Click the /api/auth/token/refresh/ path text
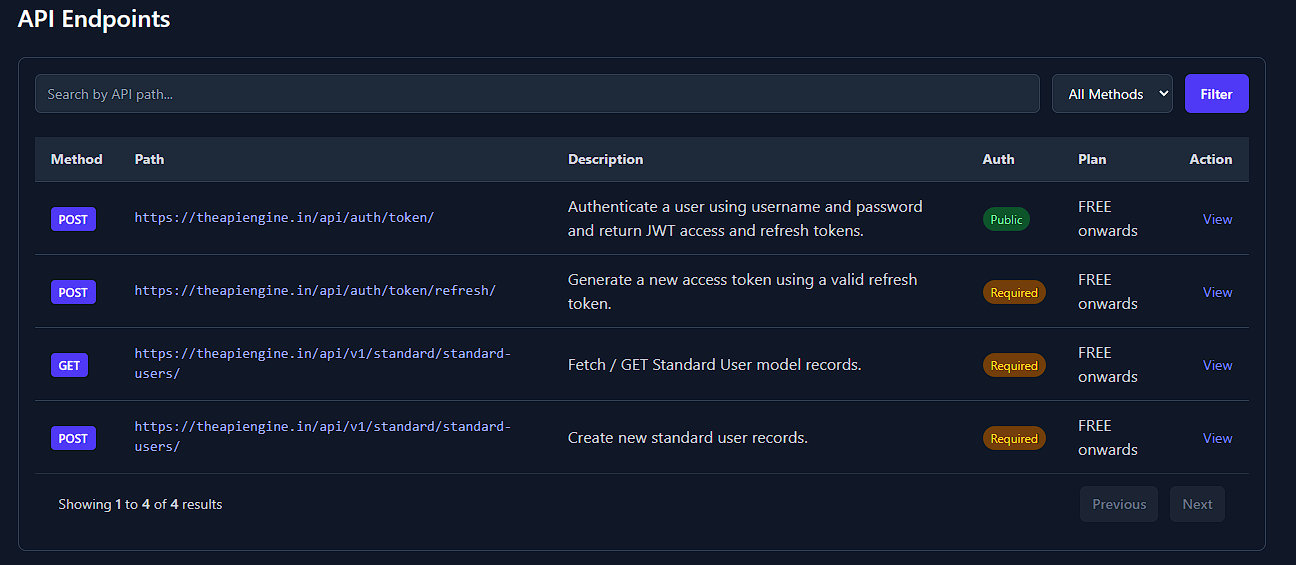Screen dimensions: 1296x565 click(315, 290)
